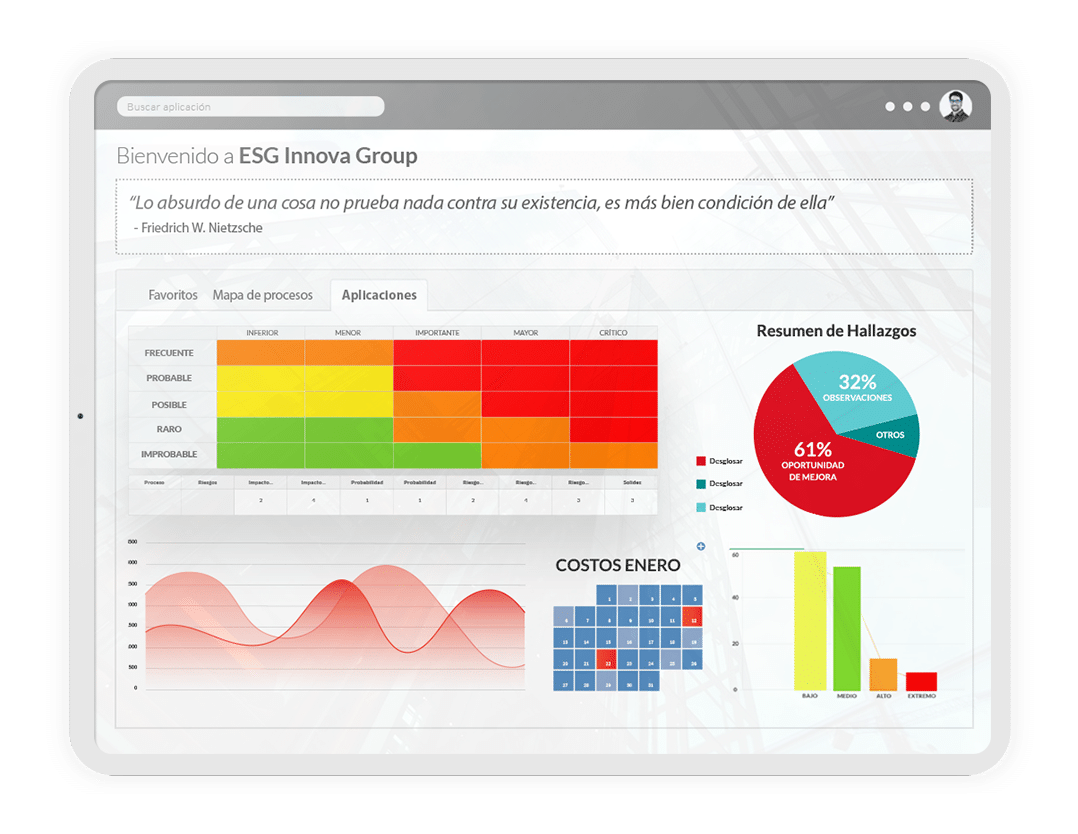The width and height of the screenshot is (1078, 834).
Task: Click date 22 in the COSTOS ENERO calendar
Action: pyautogui.click(x=607, y=659)
